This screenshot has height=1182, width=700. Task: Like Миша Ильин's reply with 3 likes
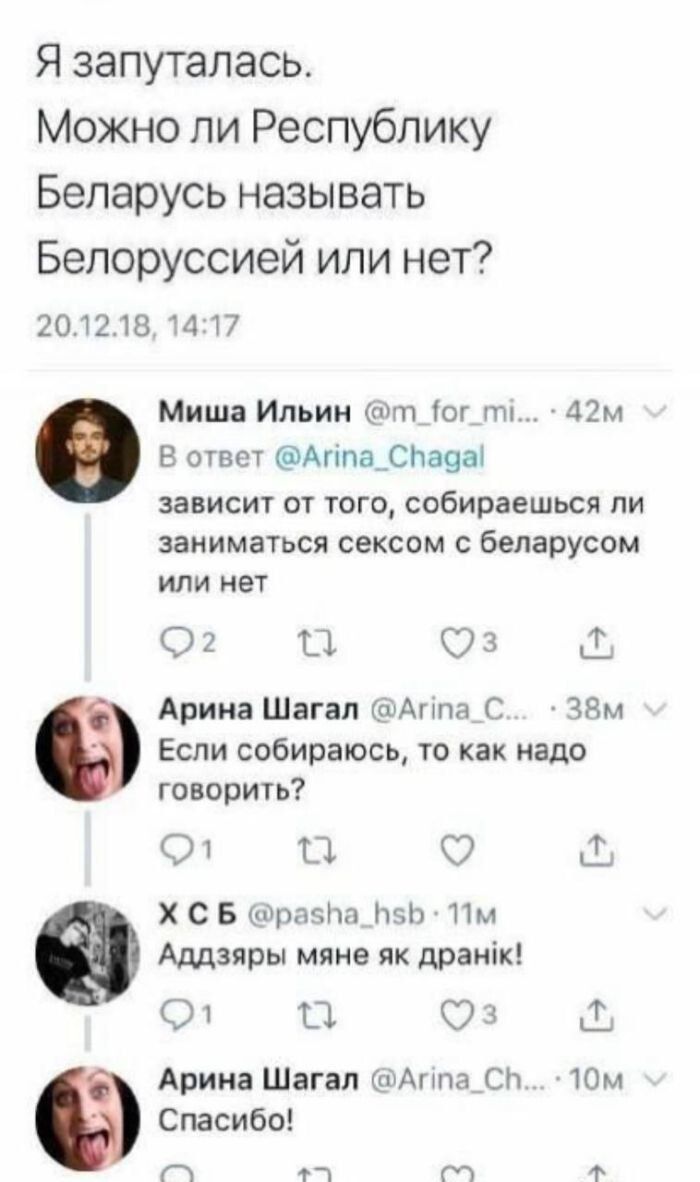(466, 643)
